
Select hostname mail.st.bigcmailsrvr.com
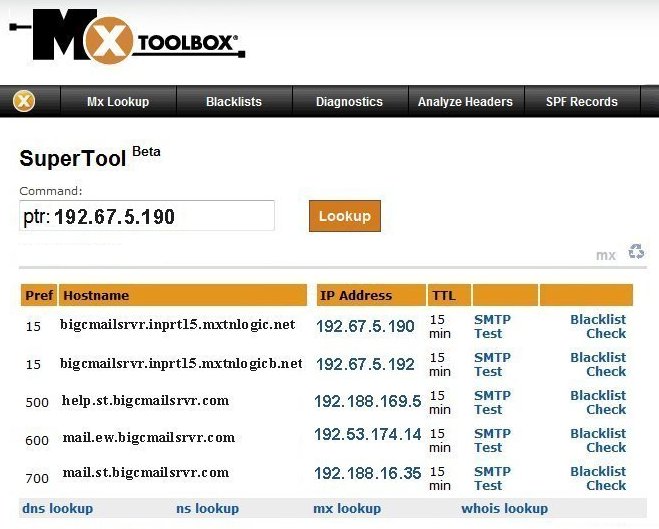coord(146,473)
